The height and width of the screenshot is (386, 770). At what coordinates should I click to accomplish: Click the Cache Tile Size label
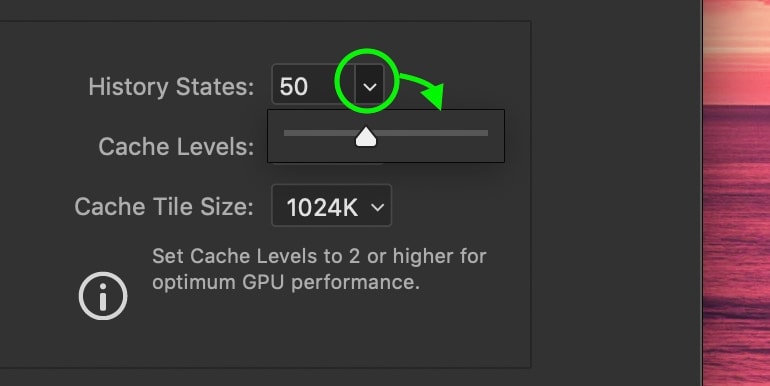coord(164,206)
